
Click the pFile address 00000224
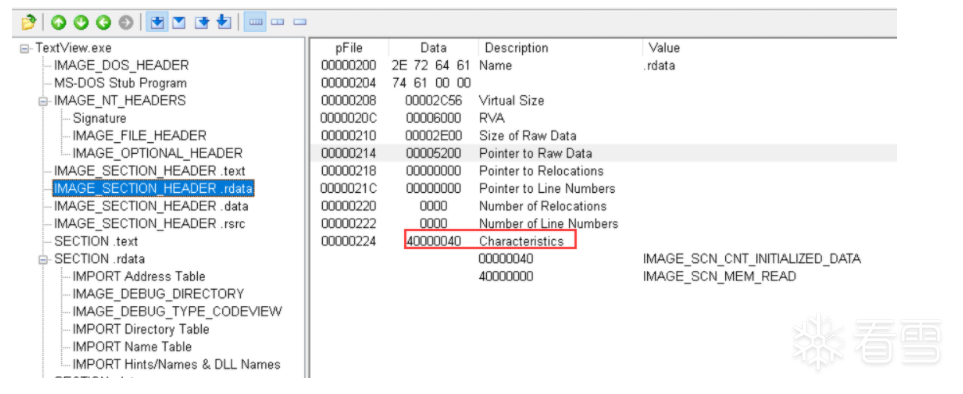348,241
